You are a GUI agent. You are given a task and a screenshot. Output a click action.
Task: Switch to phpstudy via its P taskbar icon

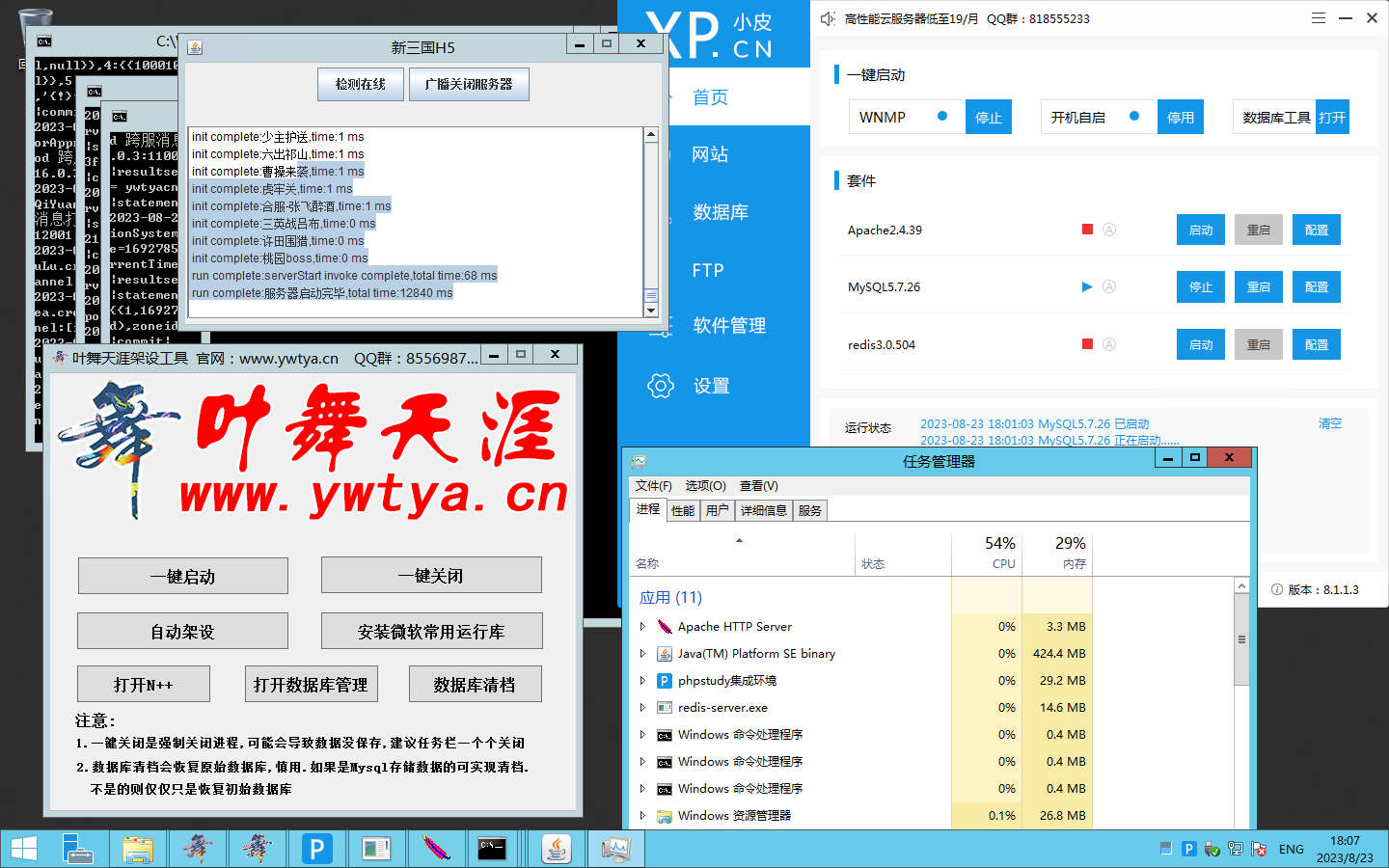pyautogui.click(x=316, y=849)
